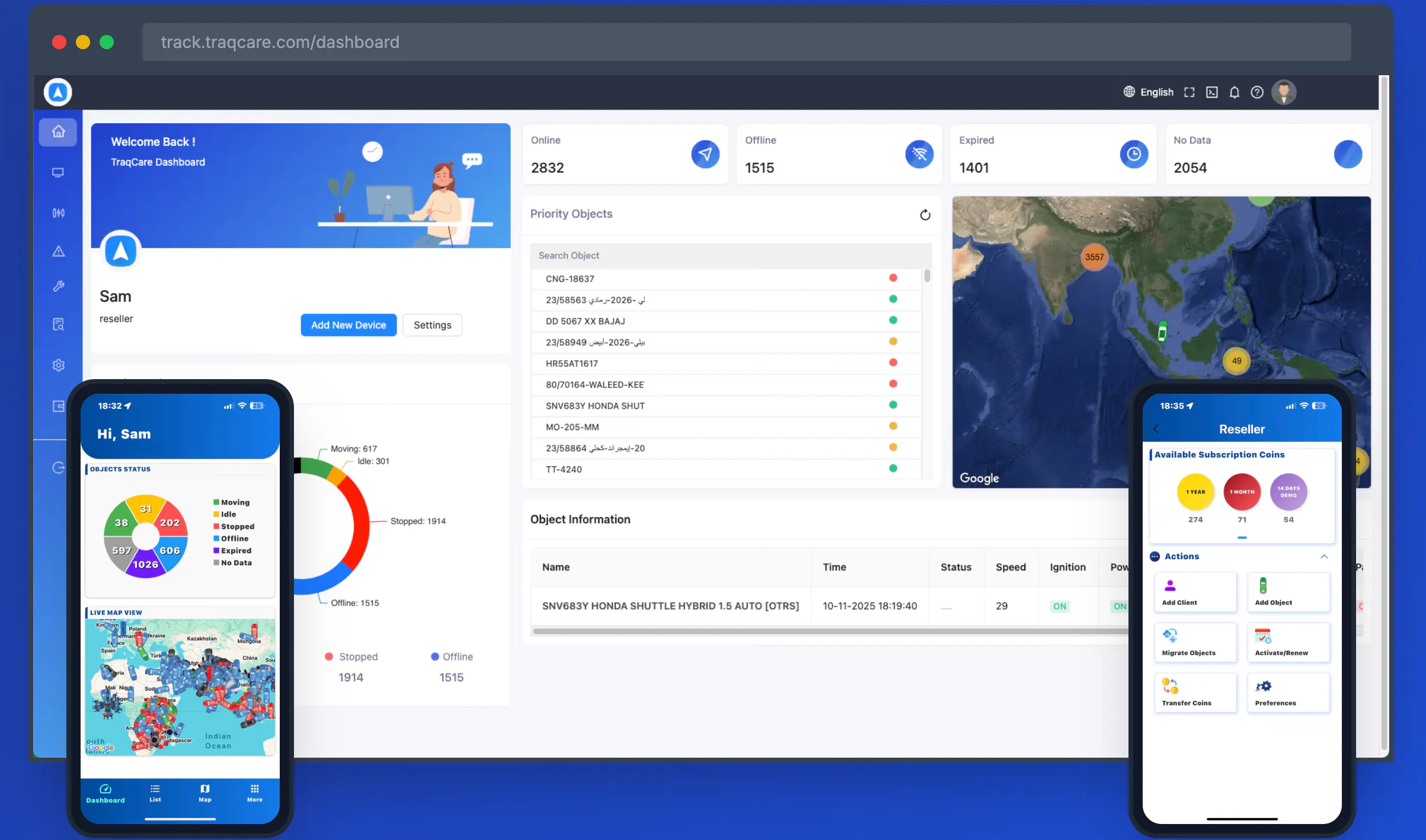Viewport: 1426px width, 840px height.
Task: Click the Search Object input field
Action: pyautogui.click(x=731, y=255)
